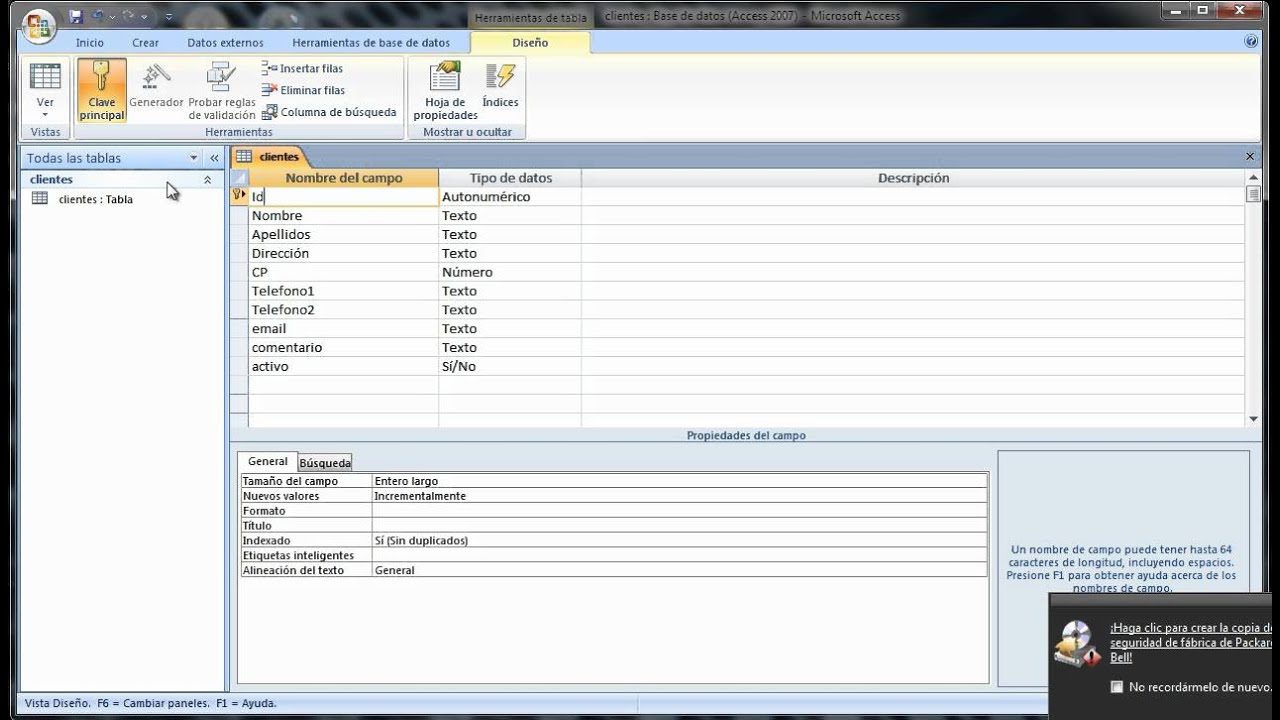
Task: Click the Nuevos valores Incrementalmente value
Action: 680,496
